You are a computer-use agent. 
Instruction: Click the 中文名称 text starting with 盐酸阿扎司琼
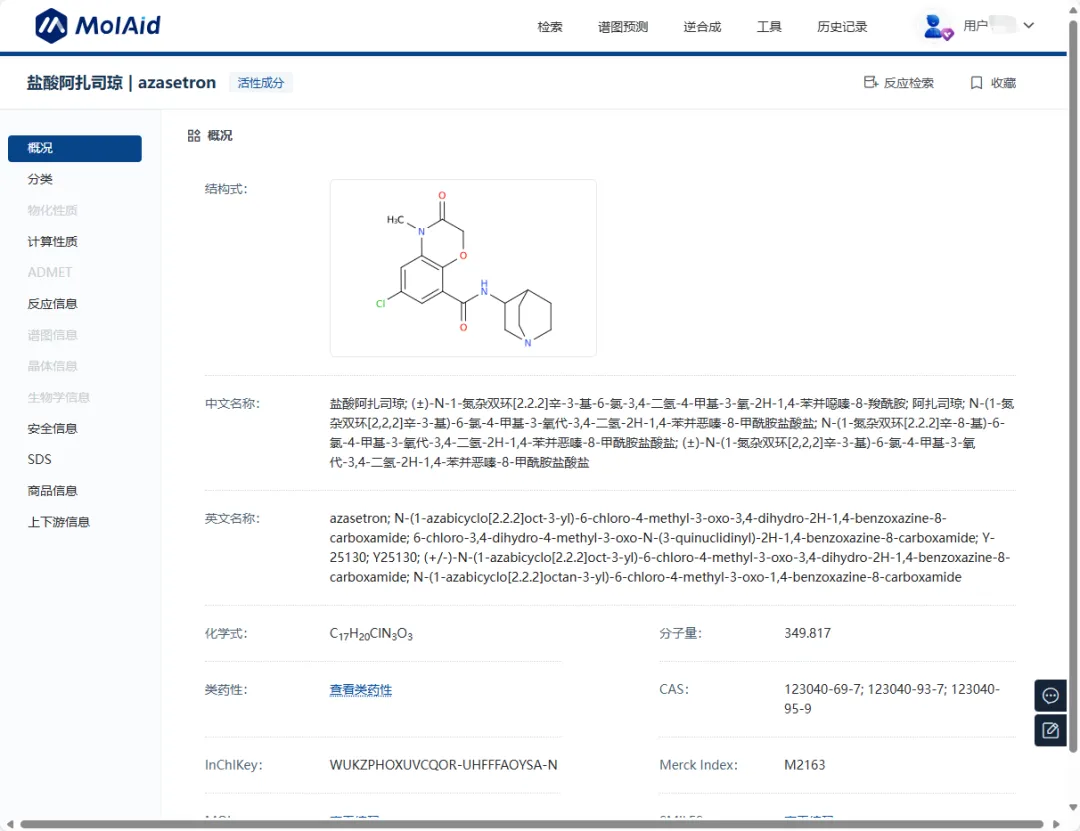(x=672, y=433)
